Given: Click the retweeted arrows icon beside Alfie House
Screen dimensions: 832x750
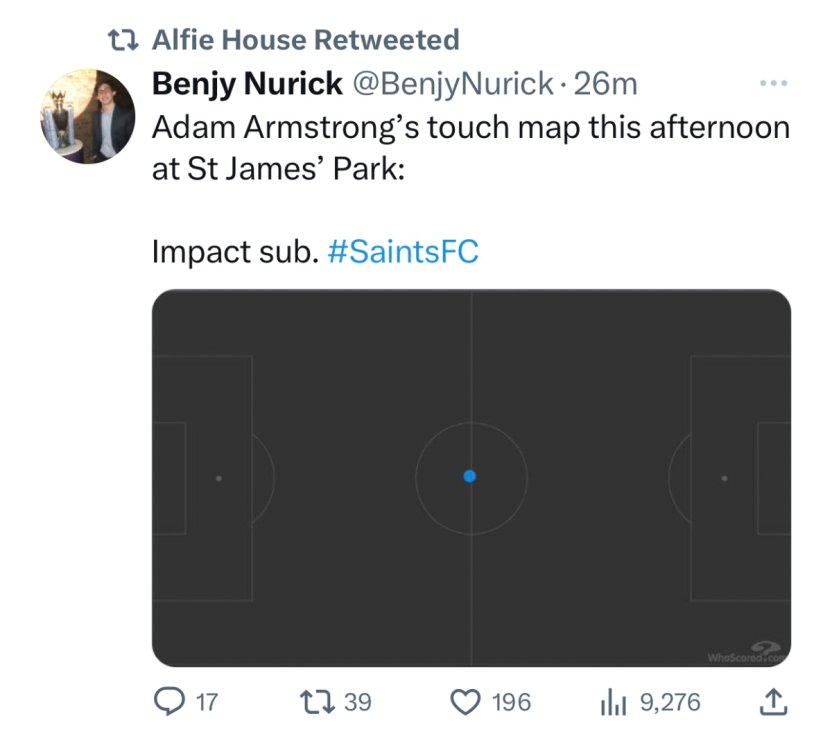Looking at the screenshot, I should point(123,40).
